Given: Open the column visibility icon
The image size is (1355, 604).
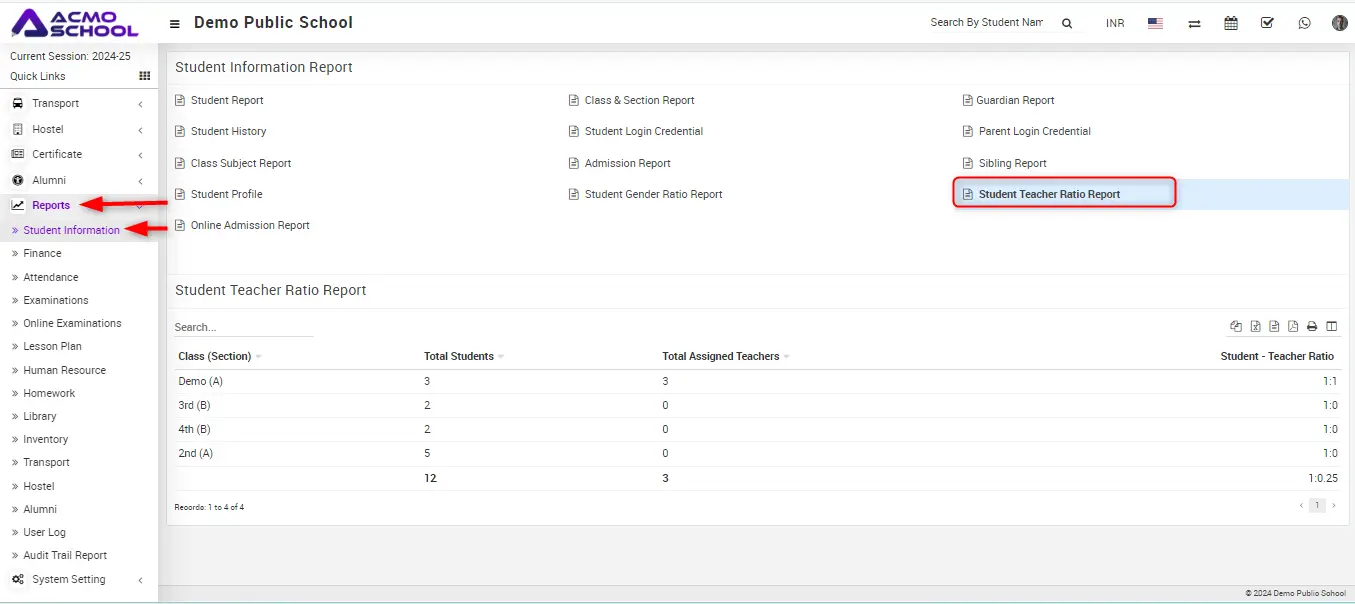Looking at the screenshot, I should [x=1331, y=326].
